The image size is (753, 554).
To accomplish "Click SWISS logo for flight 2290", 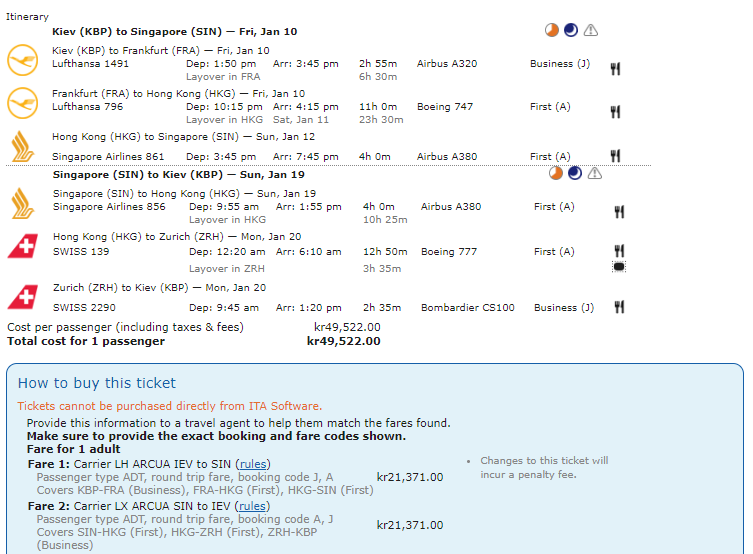I will 21,297.
